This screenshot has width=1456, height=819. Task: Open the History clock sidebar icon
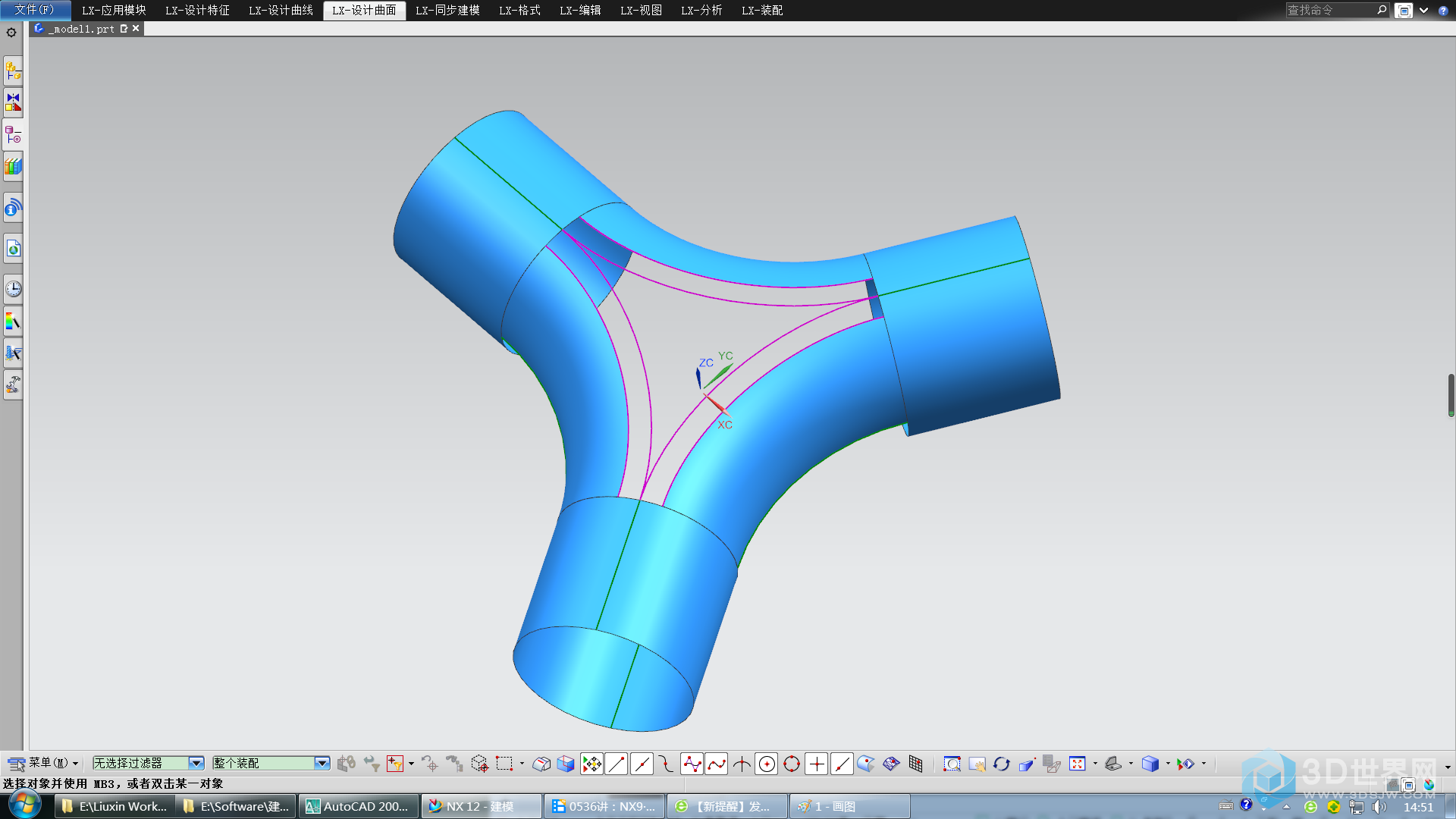[13, 289]
